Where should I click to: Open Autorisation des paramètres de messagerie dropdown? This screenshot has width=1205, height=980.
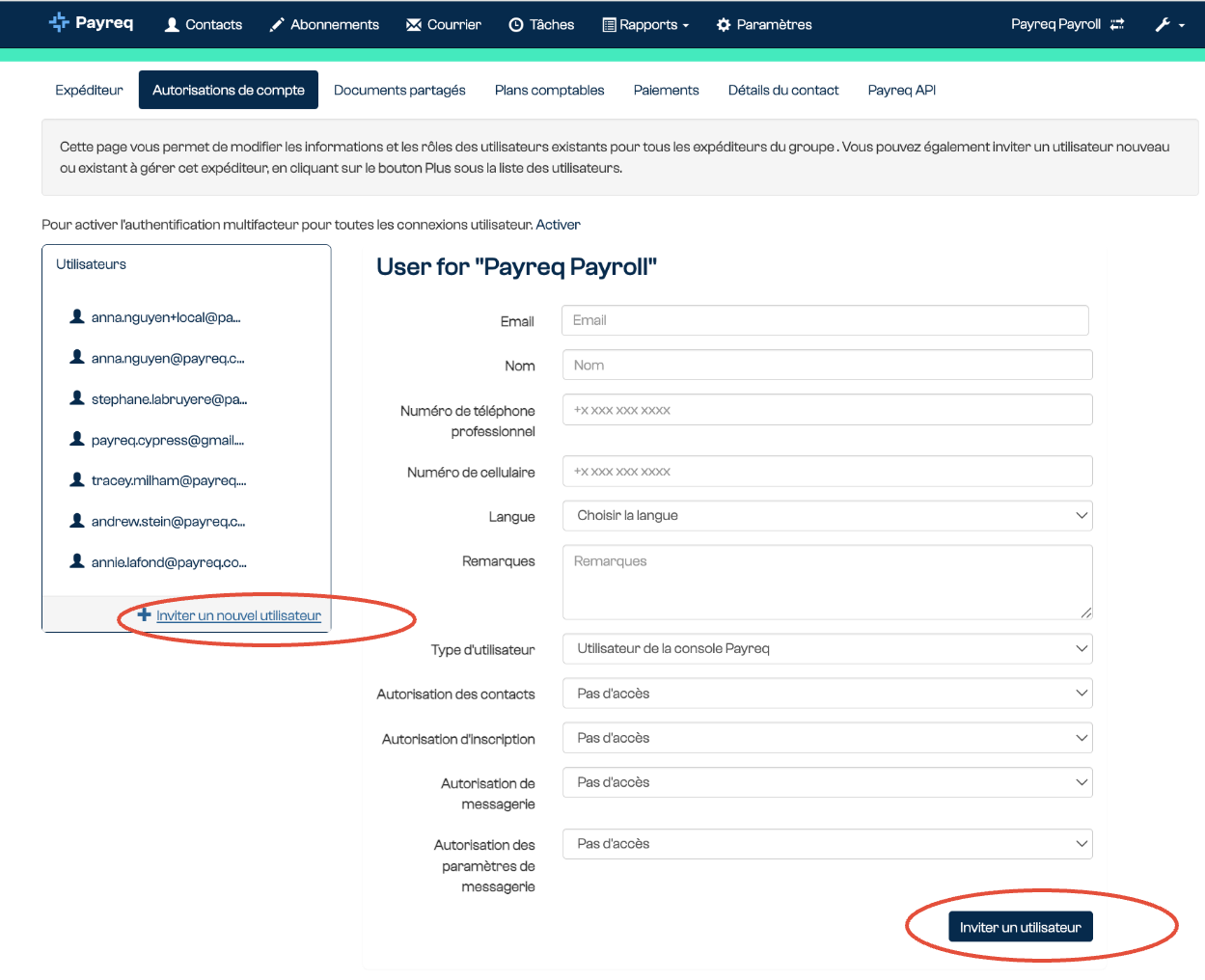pyautogui.click(x=828, y=844)
